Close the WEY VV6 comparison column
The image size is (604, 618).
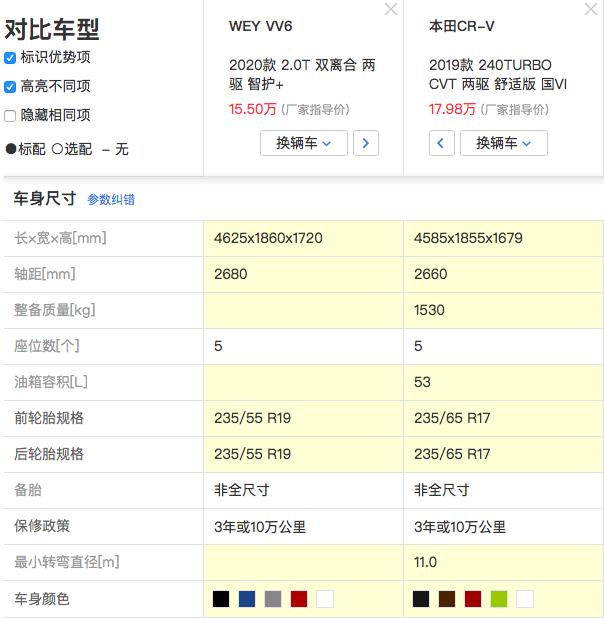pos(391,9)
